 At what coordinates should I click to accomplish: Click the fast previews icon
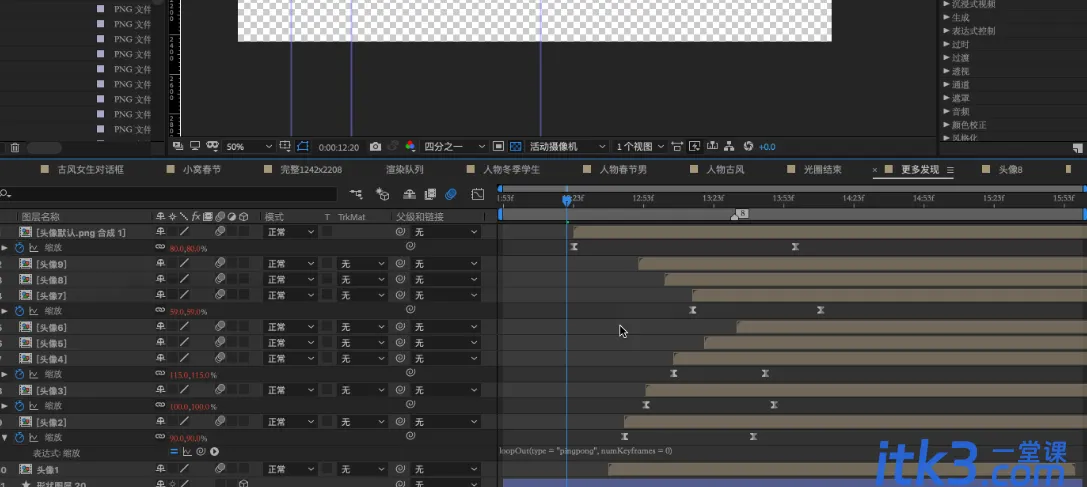tap(695, 146)
